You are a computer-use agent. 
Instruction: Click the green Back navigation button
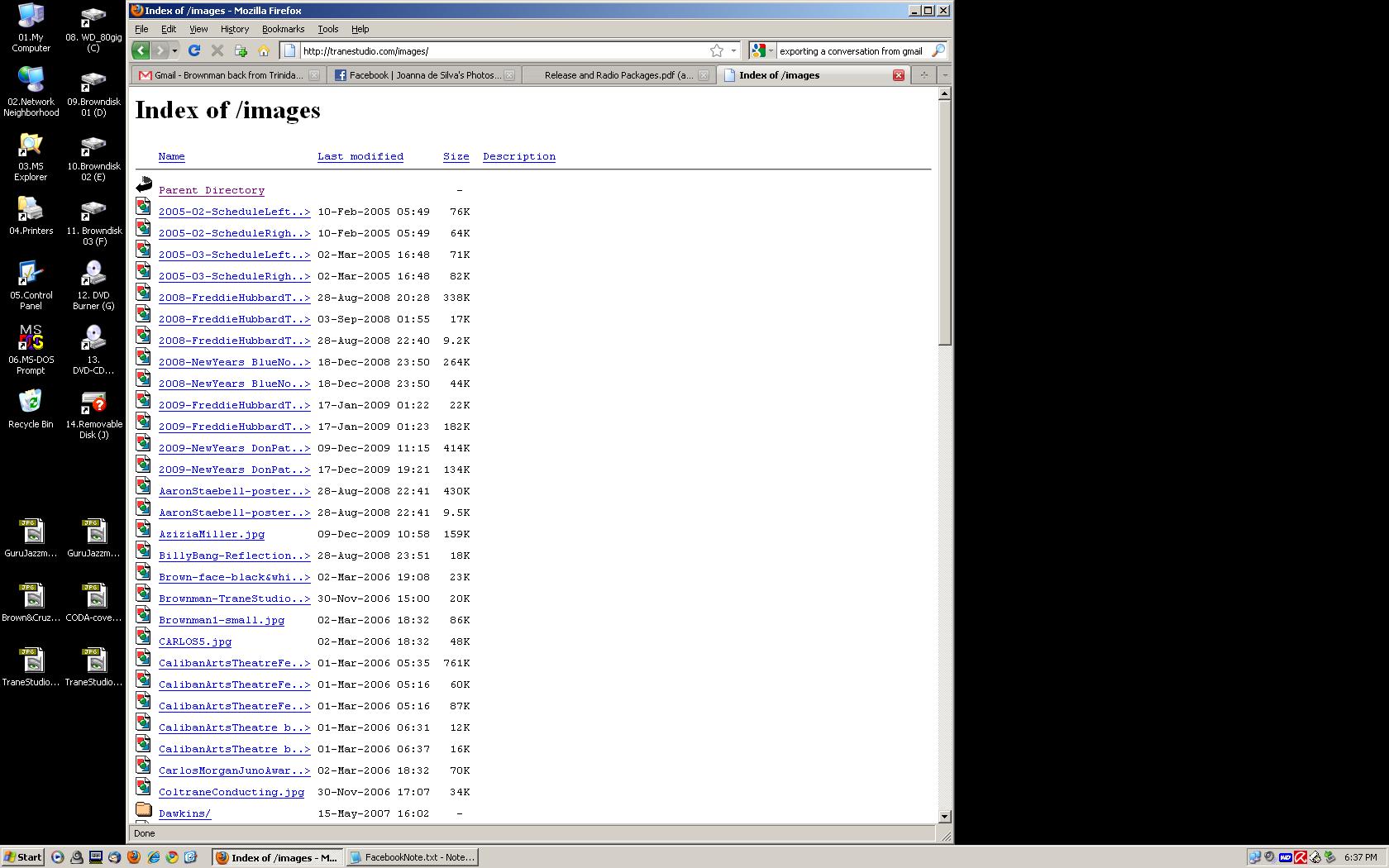click(141, 50)
